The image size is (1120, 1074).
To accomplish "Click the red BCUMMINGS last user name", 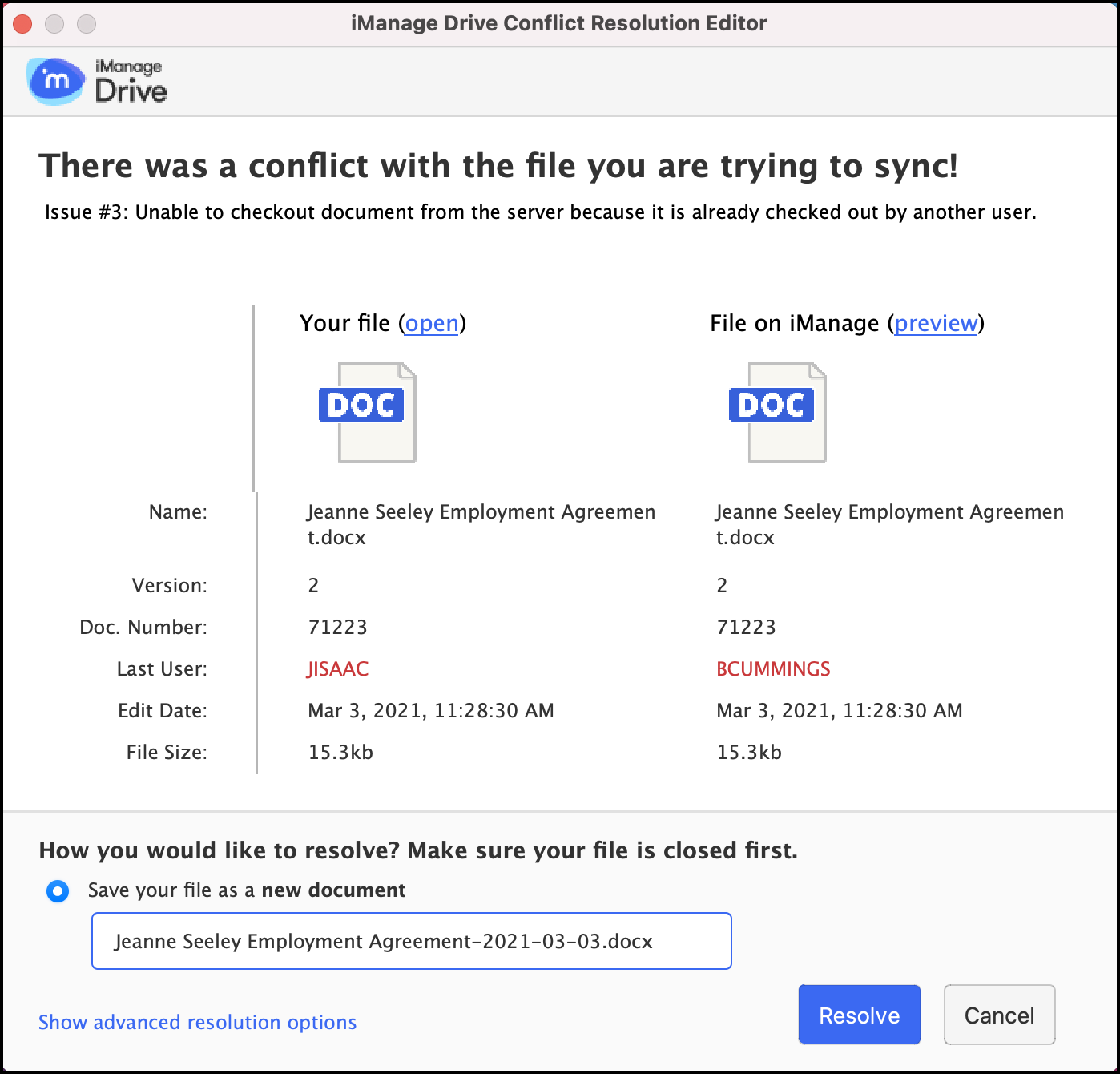I will click(x=773, y=669).
